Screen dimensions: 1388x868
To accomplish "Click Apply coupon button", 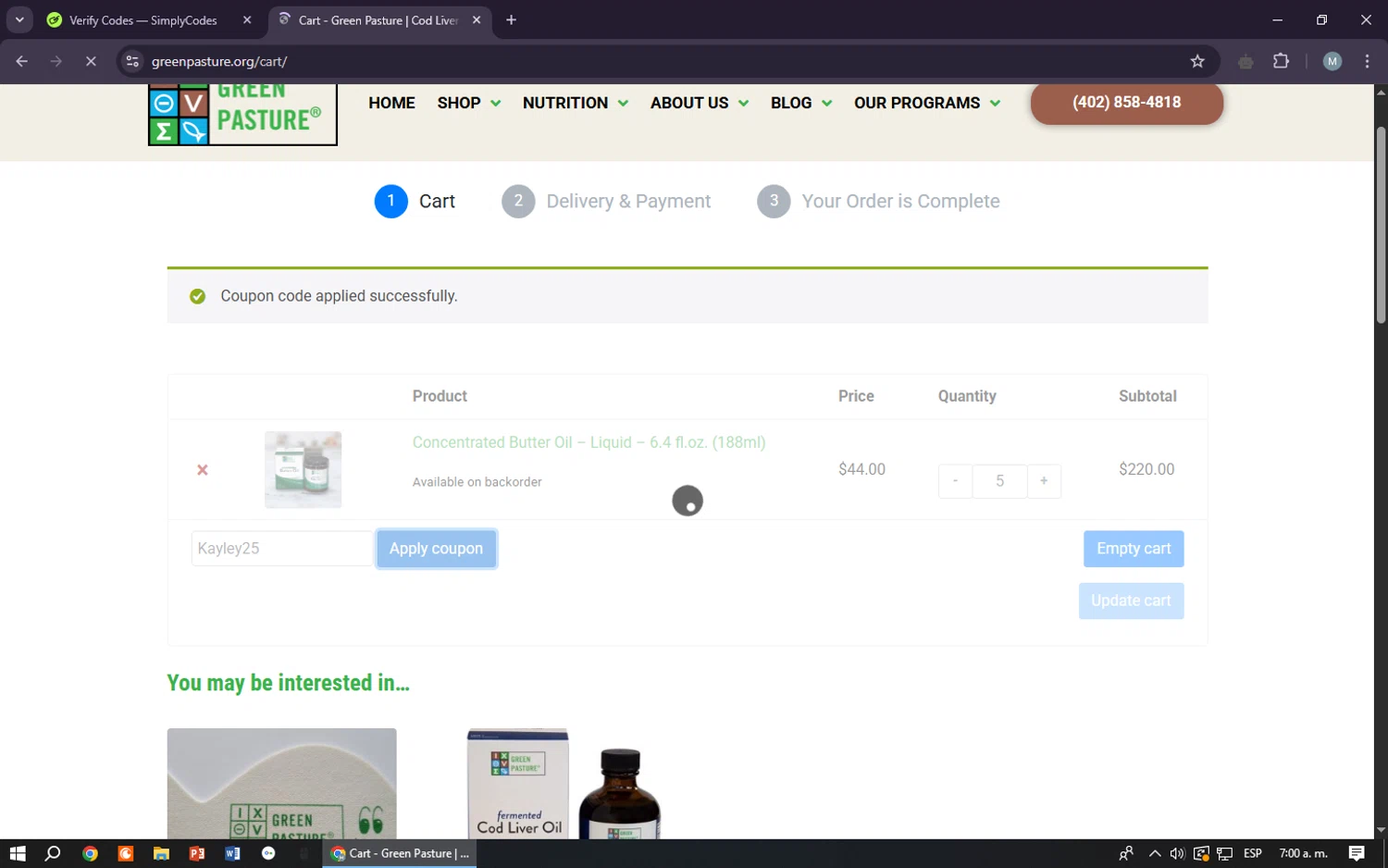I will click(x=436, y=549).
